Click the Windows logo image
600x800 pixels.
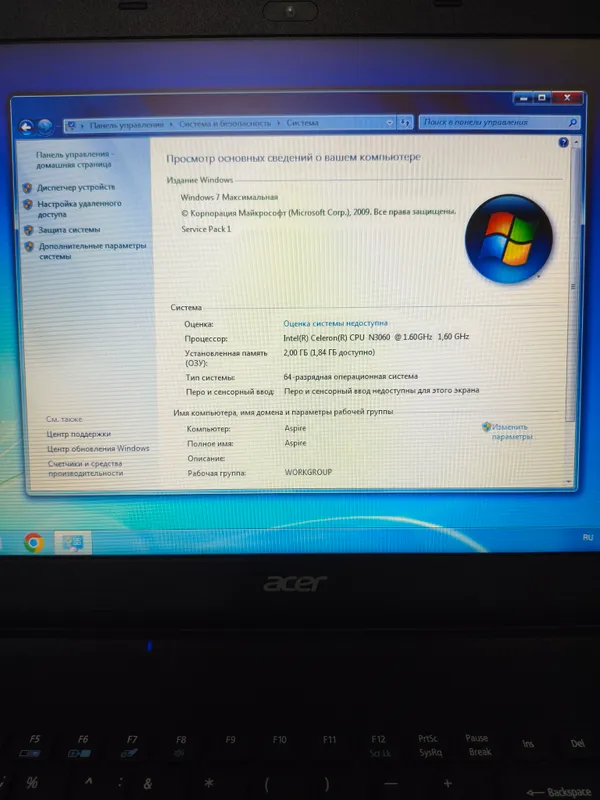[x=509, y=239]
